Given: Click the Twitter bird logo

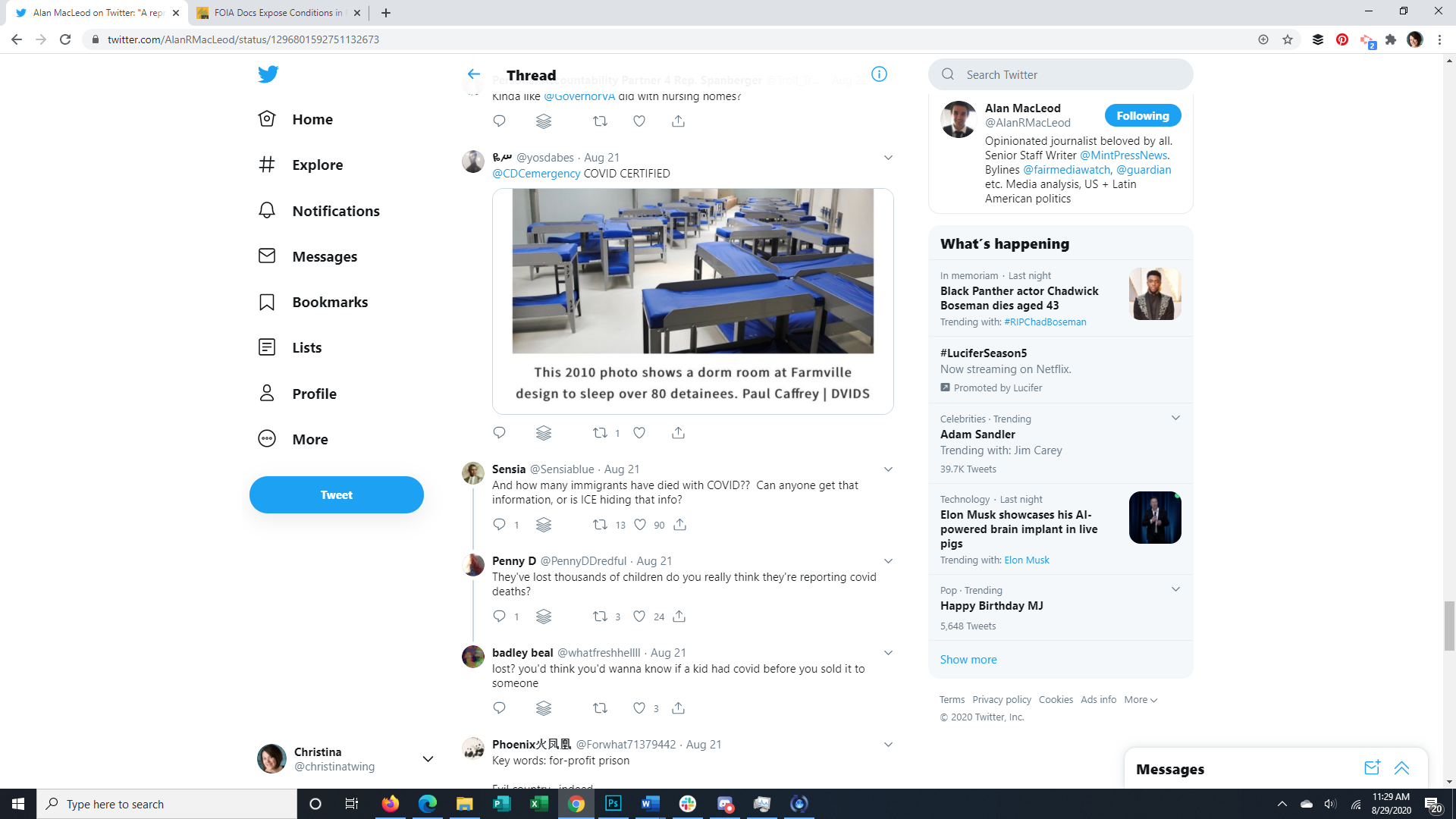Looking at the screenshot, I should [x=268, y=74].
